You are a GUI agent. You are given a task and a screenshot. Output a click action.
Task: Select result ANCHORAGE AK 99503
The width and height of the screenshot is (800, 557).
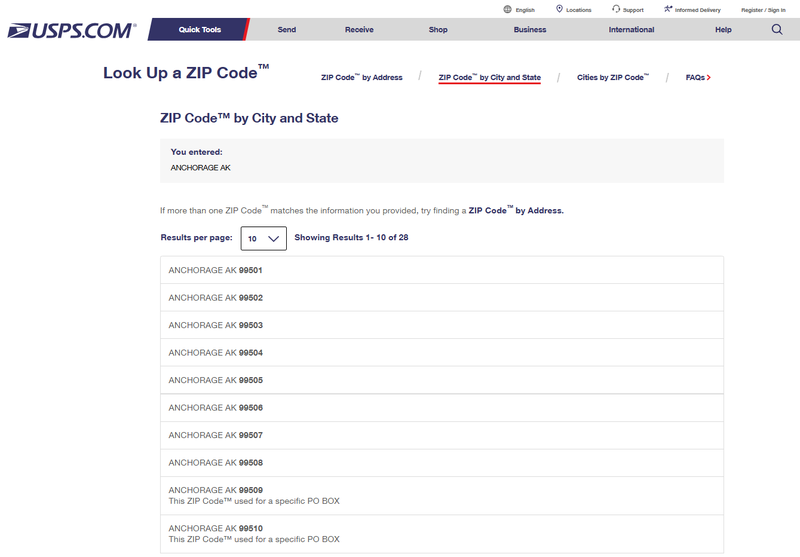pyautogui.click(x=442, y=325)
